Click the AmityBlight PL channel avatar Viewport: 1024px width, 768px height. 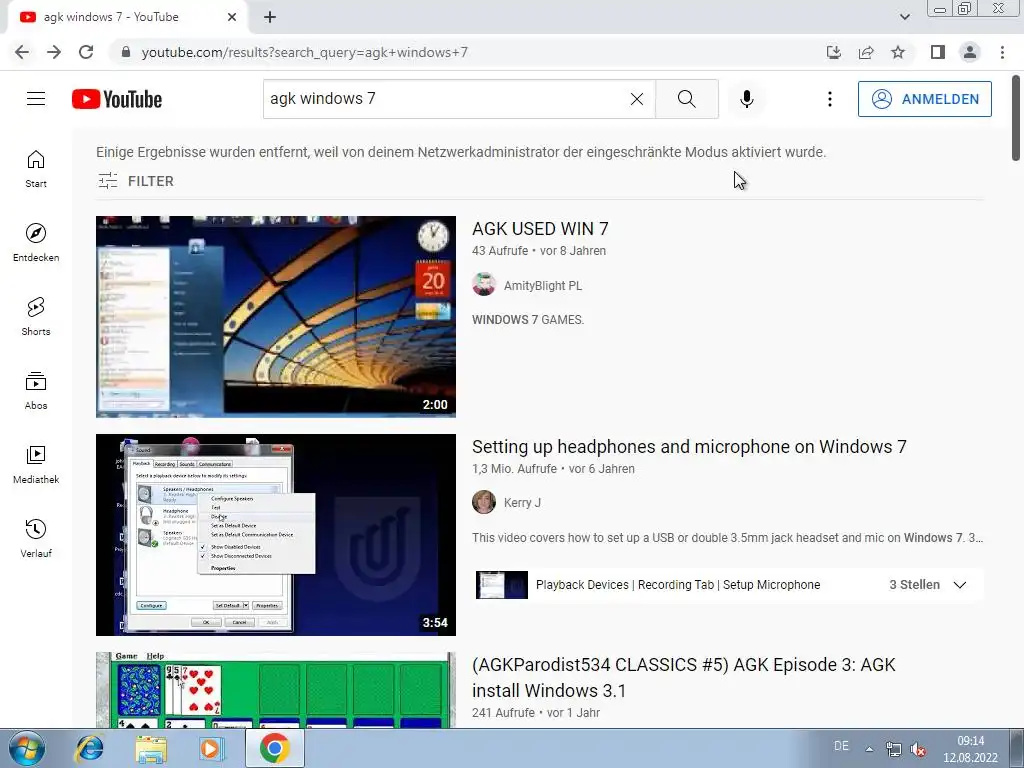[484, 285]
